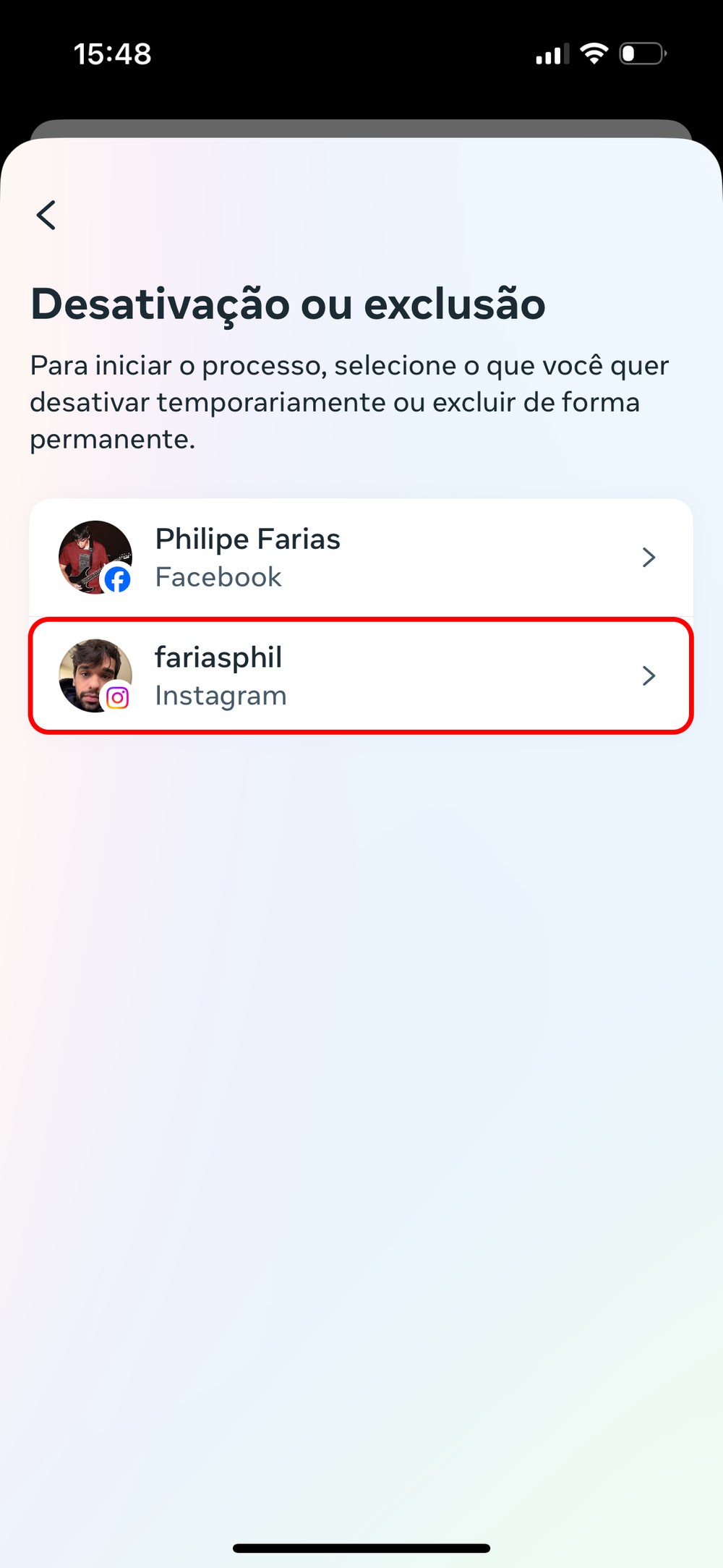Tap the description text starting "Para iniciar"
Viewport: 723px width, 1568px height.
tap(349, 402)
